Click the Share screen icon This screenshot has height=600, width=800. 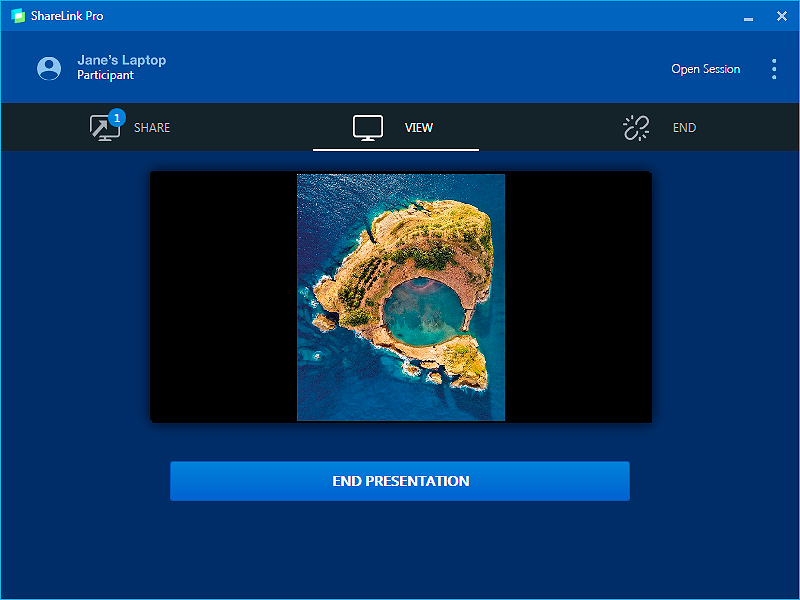[103, 129]
